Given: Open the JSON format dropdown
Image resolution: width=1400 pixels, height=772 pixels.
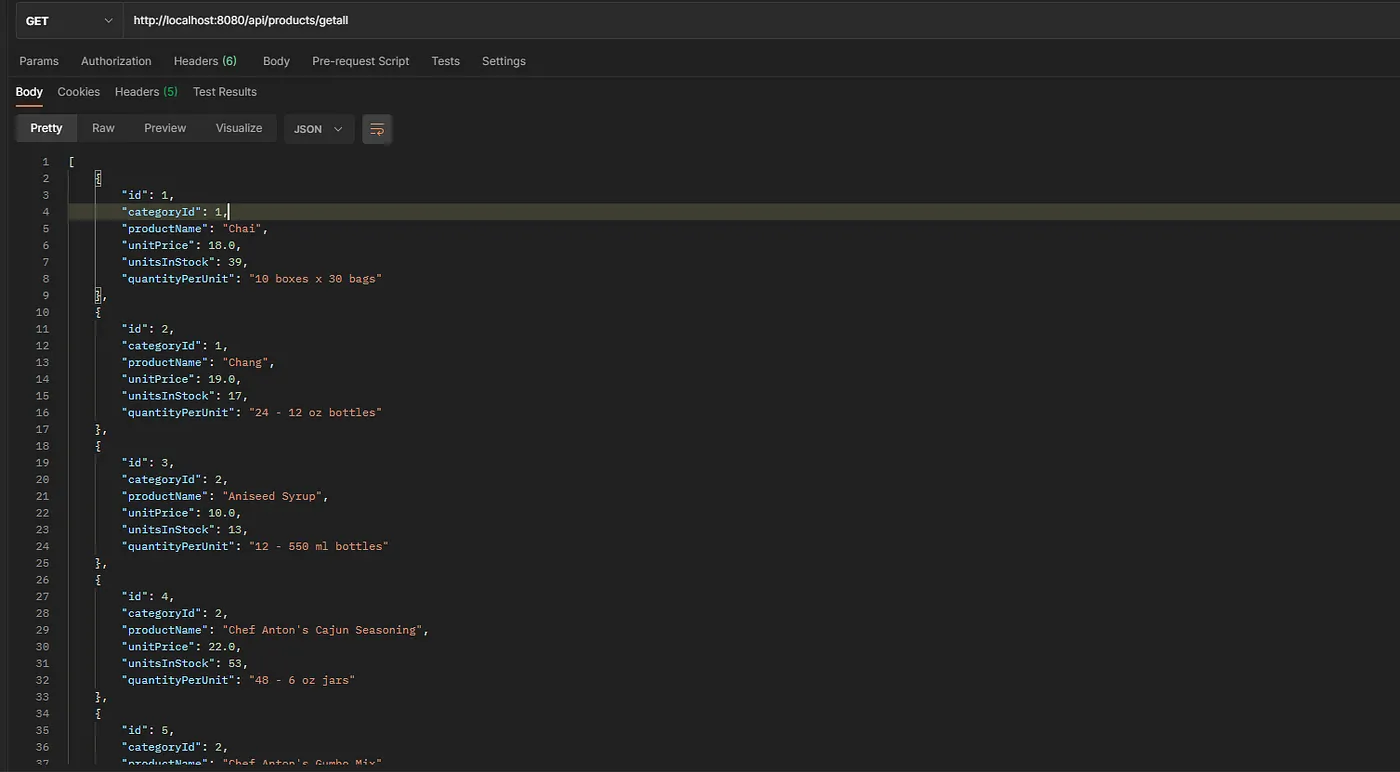Looking at the screenshot, I should [x=319, y=129].
